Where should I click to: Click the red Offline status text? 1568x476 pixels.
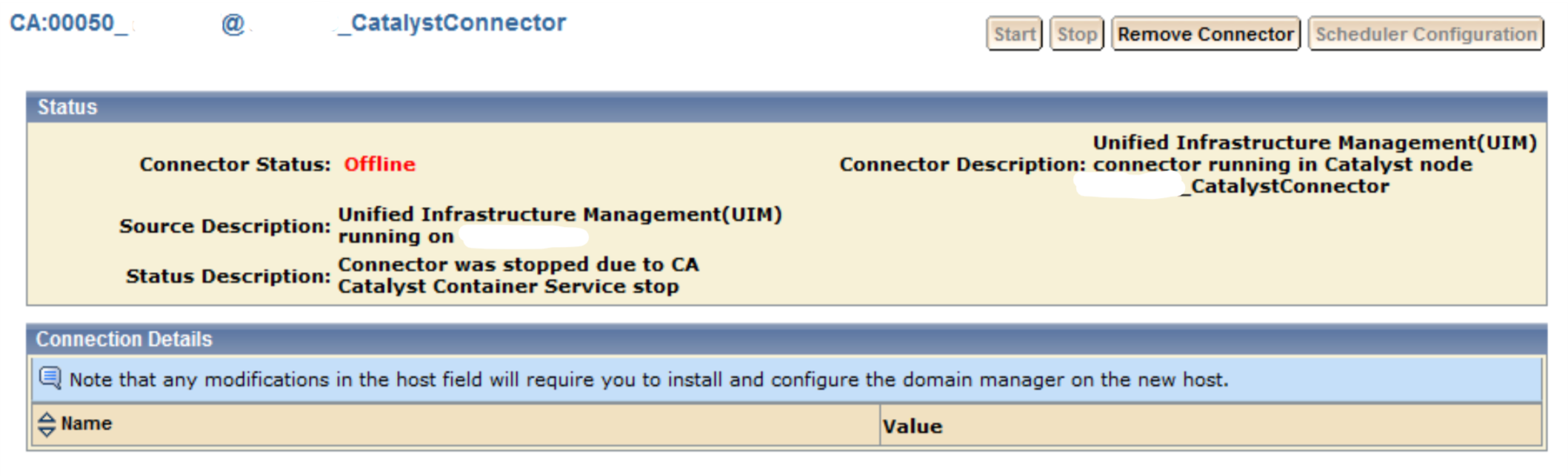pyautogui.click(x=380, y=164)
